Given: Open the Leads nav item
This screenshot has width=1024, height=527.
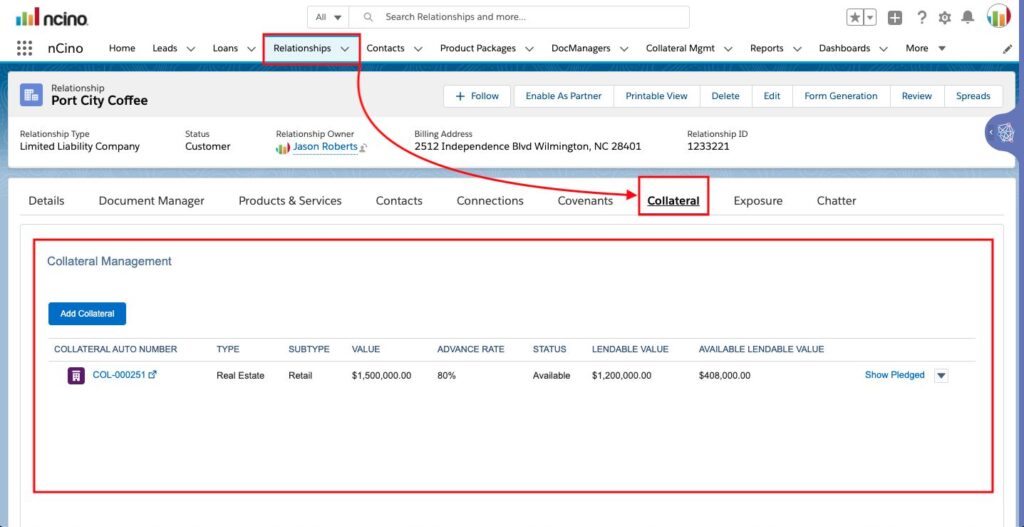Looking at the screenshot, I should pyautogui.click(x=165, y=48).
